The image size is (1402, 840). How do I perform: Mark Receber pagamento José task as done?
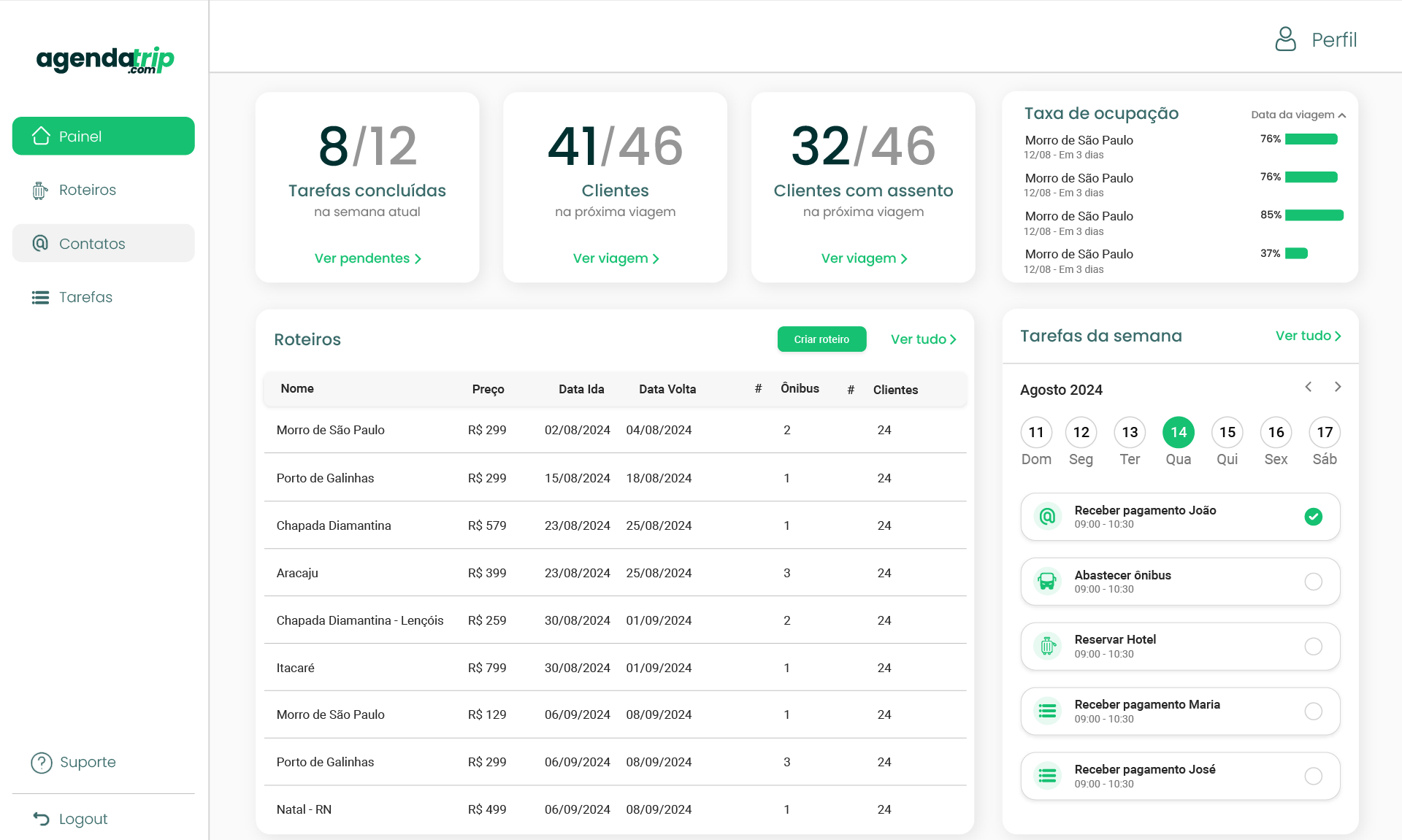(x=1313, y=777)
